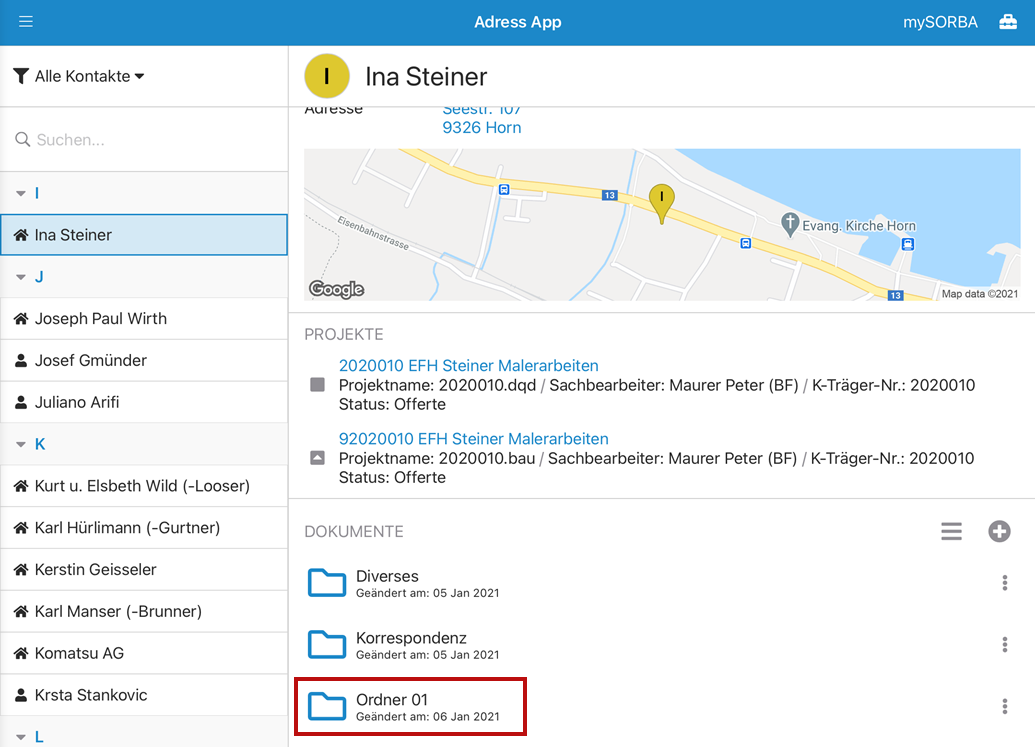The image size is (1035, 747).
Task: Open the Dokumente list view menu
Action: (951, 531)
